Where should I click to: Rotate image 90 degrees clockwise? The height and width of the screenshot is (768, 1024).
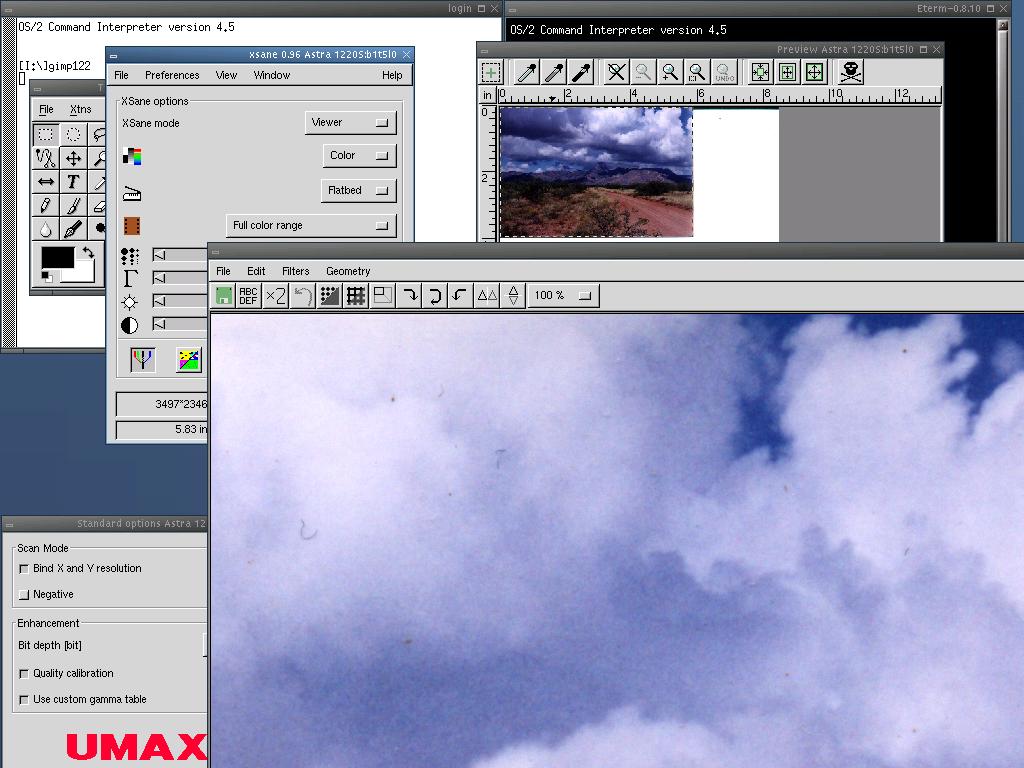411,296
